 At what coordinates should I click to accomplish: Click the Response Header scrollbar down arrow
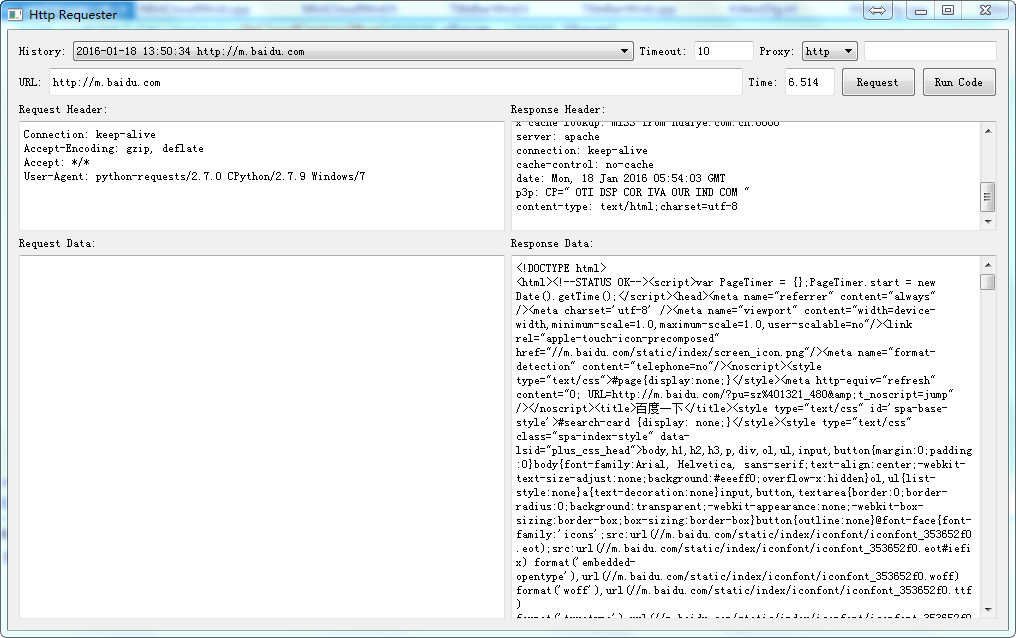988,222
